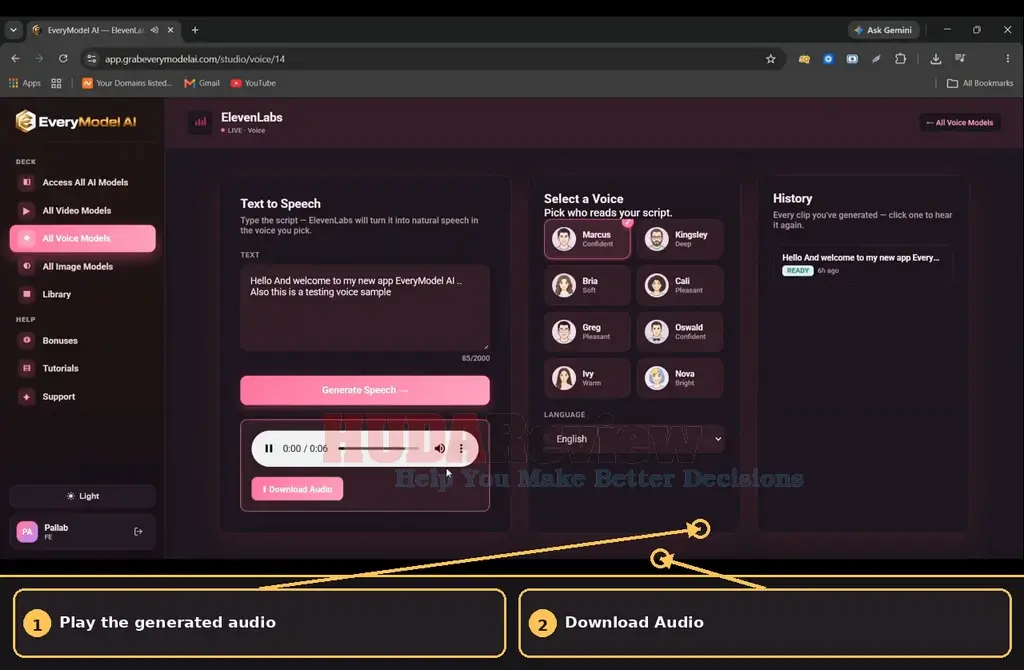This screenshot has width=1024, height=670.
Task: Click the camera extension icon in toolbar
Action: [852, 59]
